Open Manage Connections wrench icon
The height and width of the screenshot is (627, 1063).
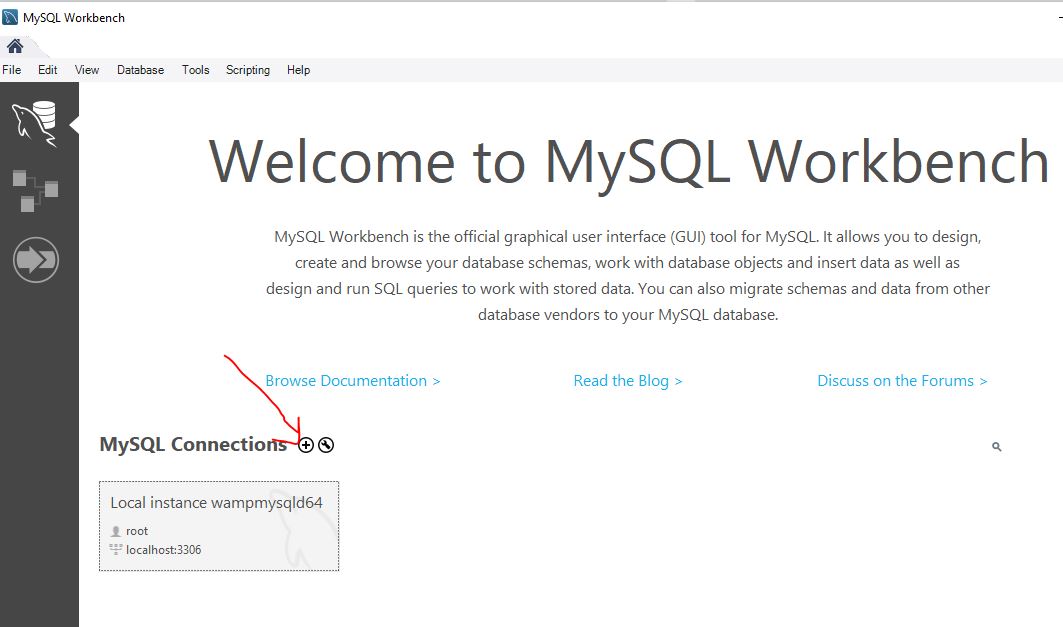point(326,445)
